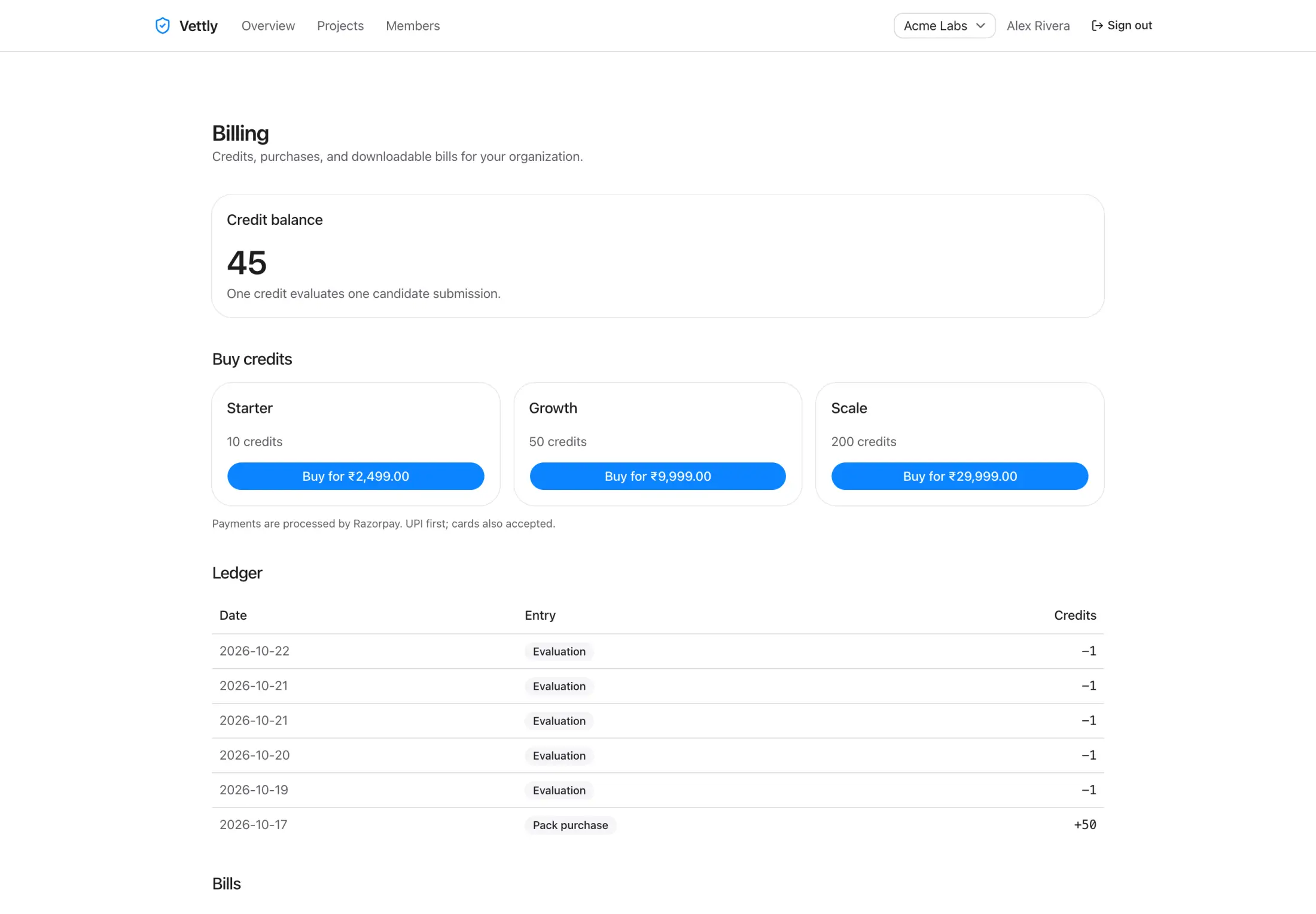Image resolution: width=1316 pixels, height=914 pixels.
Task: Click the '200 credits' label
Action: pyautogui.click(x=864, y=441)
